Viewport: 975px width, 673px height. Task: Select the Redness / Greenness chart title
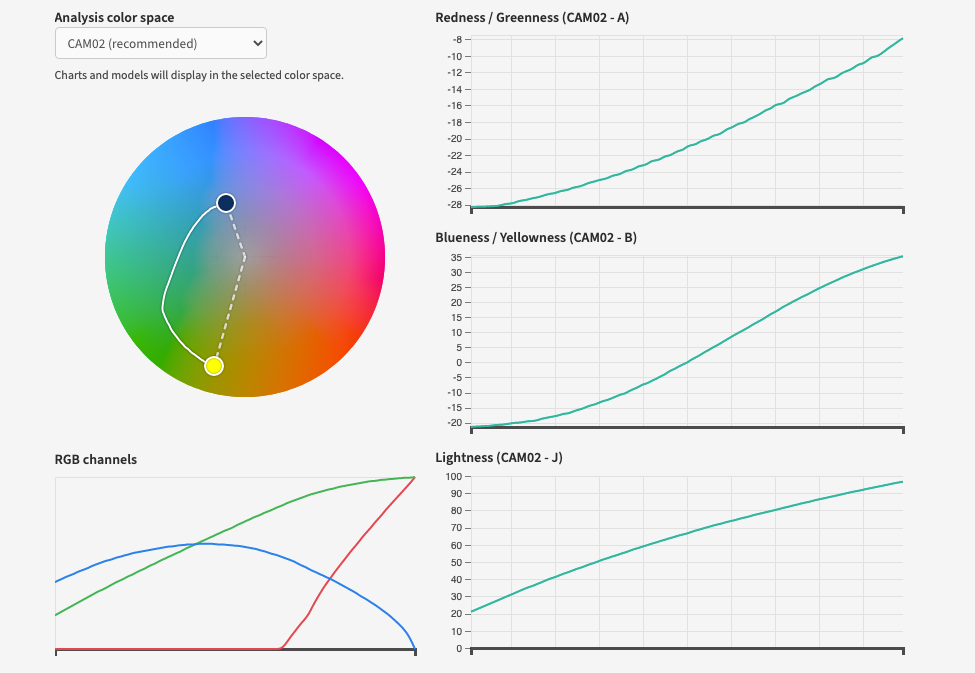(x=531, y=17)
